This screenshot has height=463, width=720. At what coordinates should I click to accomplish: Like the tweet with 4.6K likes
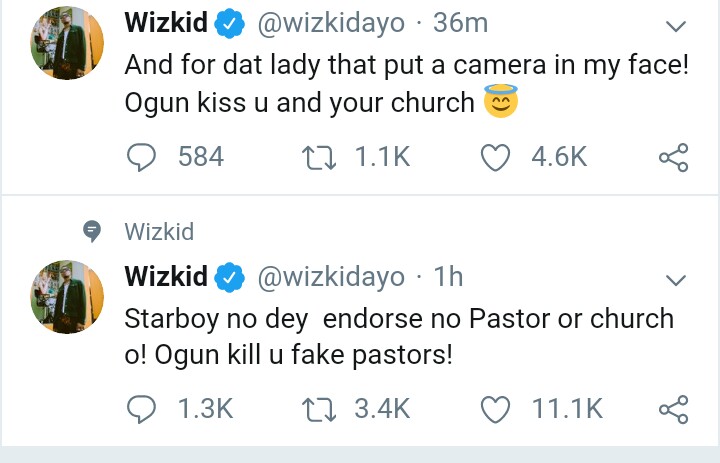point(496,157)
